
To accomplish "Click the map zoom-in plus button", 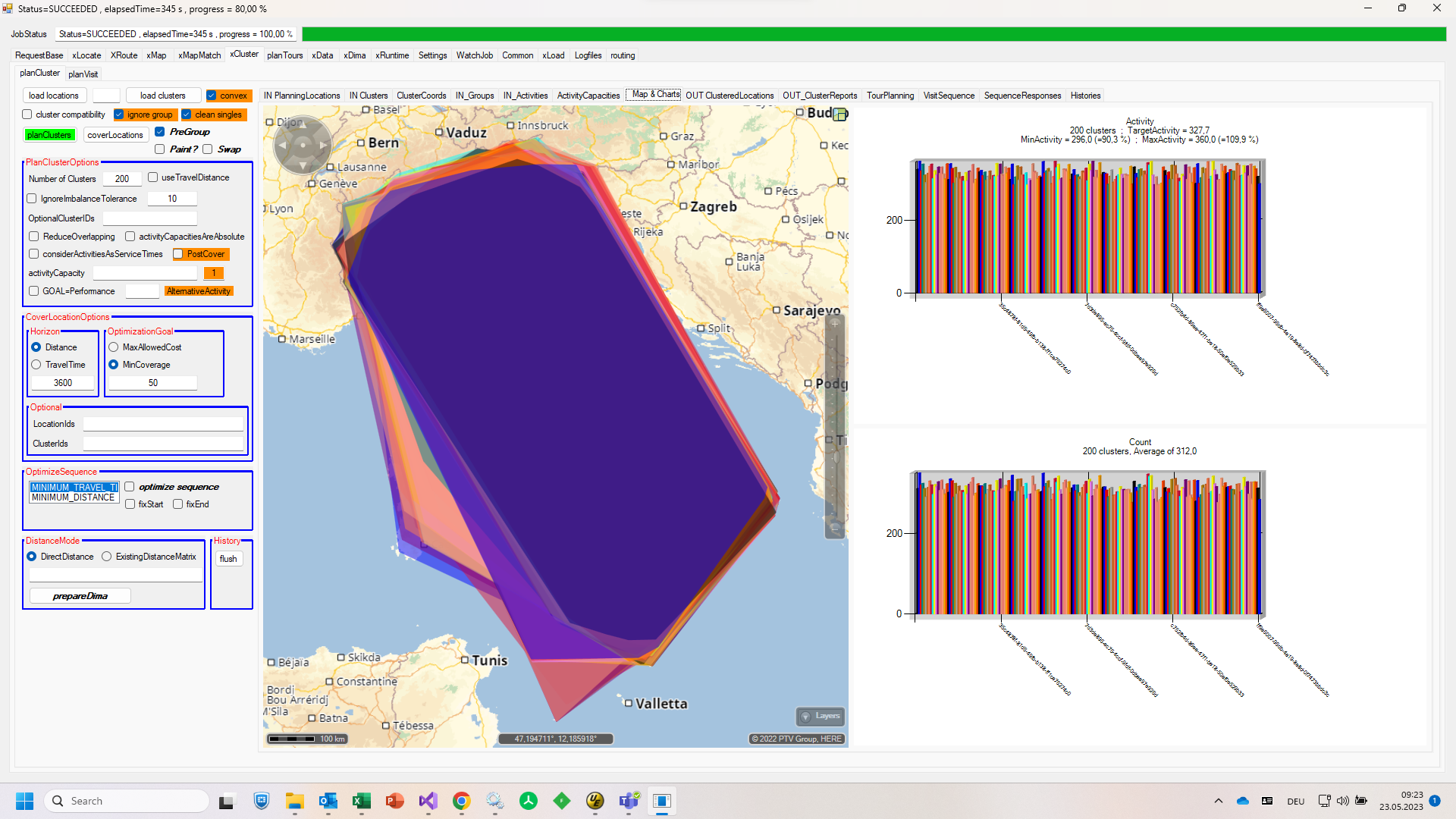I will 834,325.
